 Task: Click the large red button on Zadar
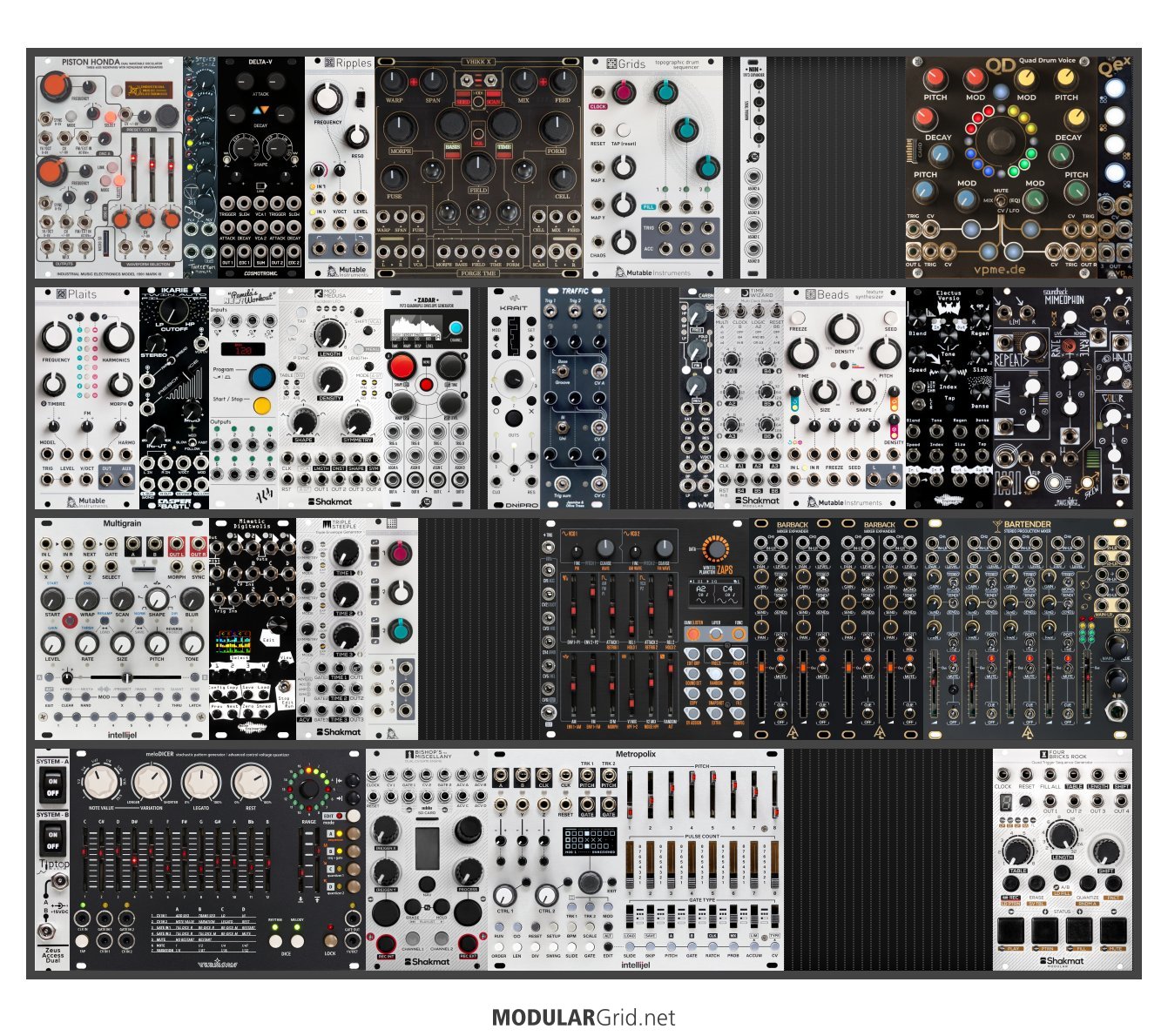click(x=402, y=367)
